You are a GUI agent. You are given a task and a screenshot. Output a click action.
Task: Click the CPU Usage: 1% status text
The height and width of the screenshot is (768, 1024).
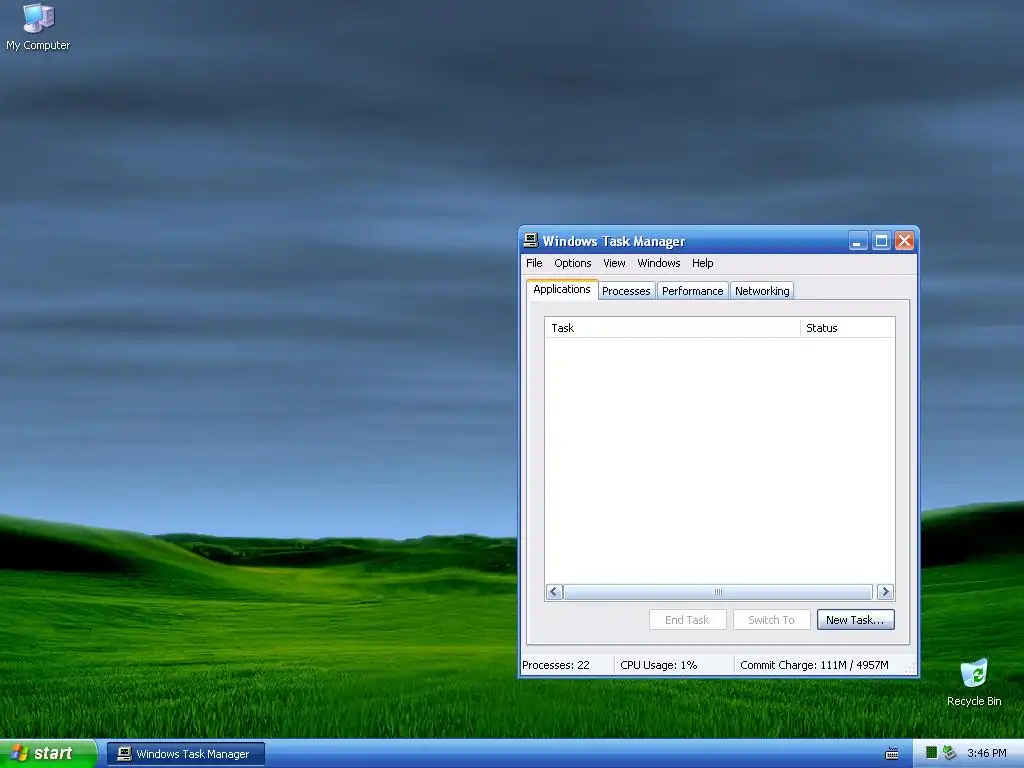click(658, 665)
